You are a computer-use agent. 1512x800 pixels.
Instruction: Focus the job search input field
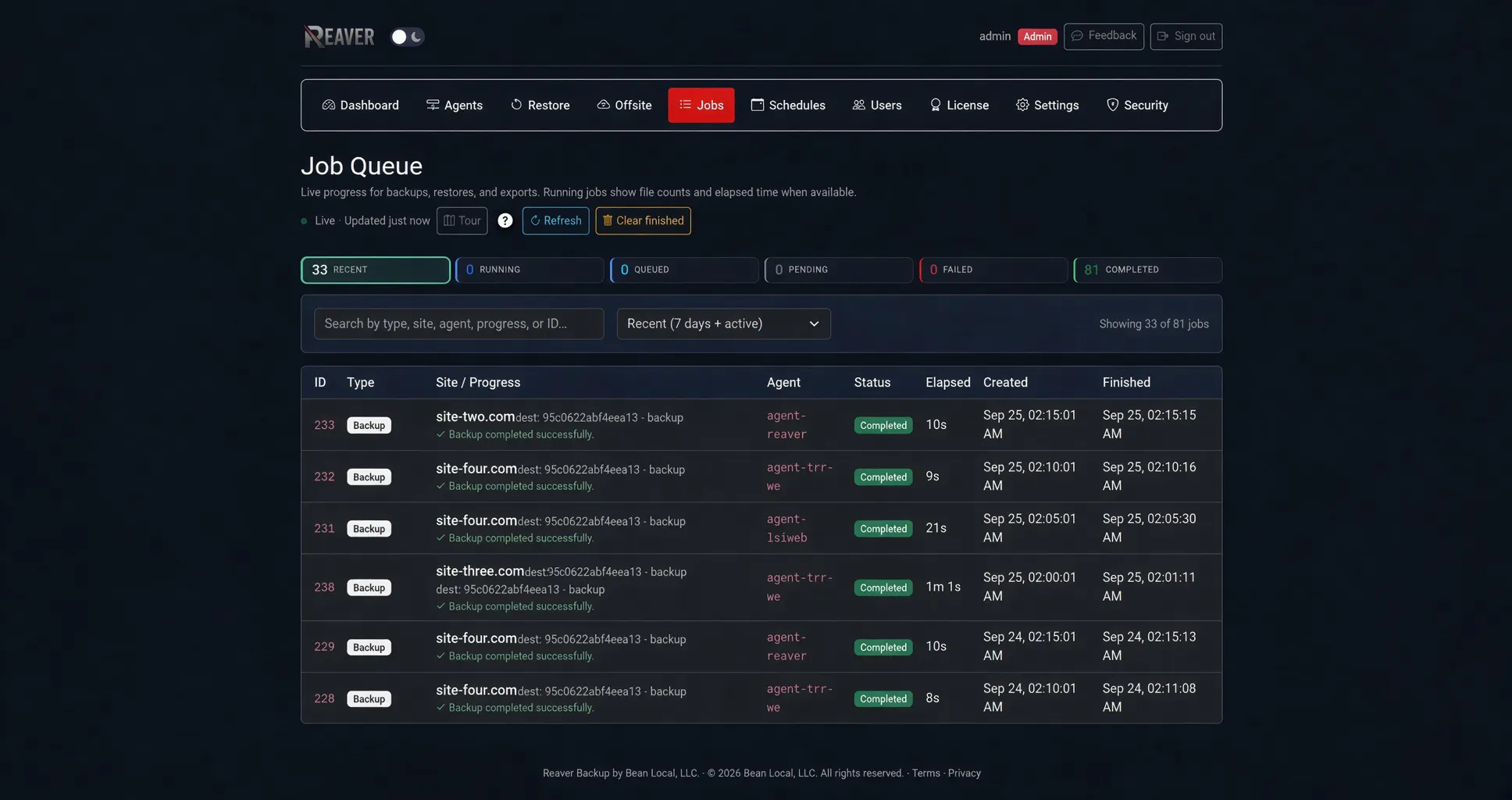pos(459,324)
